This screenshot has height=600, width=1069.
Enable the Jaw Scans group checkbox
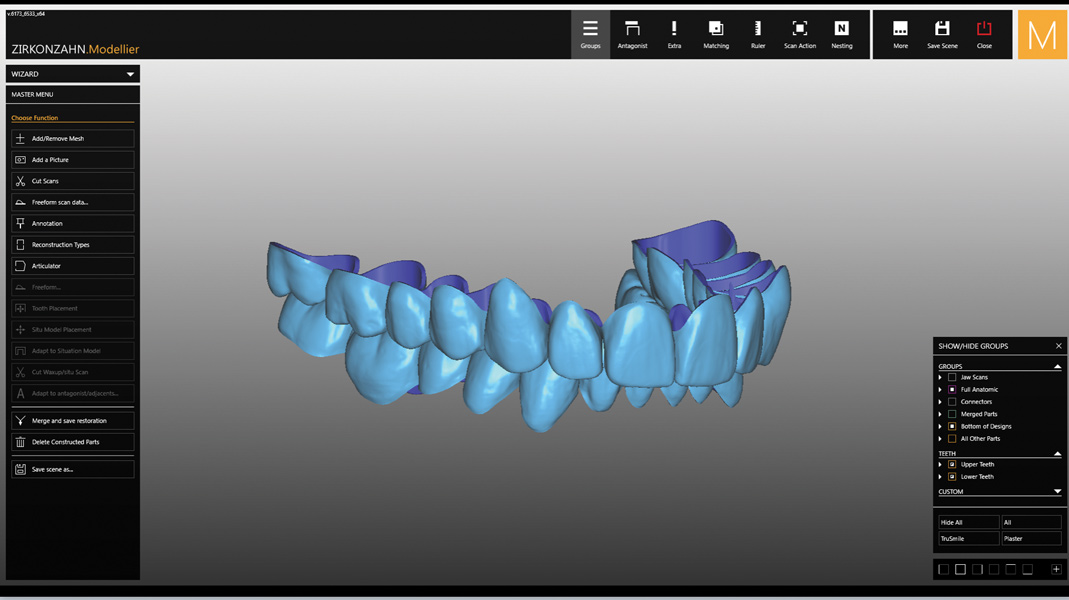tap(952, 378)
